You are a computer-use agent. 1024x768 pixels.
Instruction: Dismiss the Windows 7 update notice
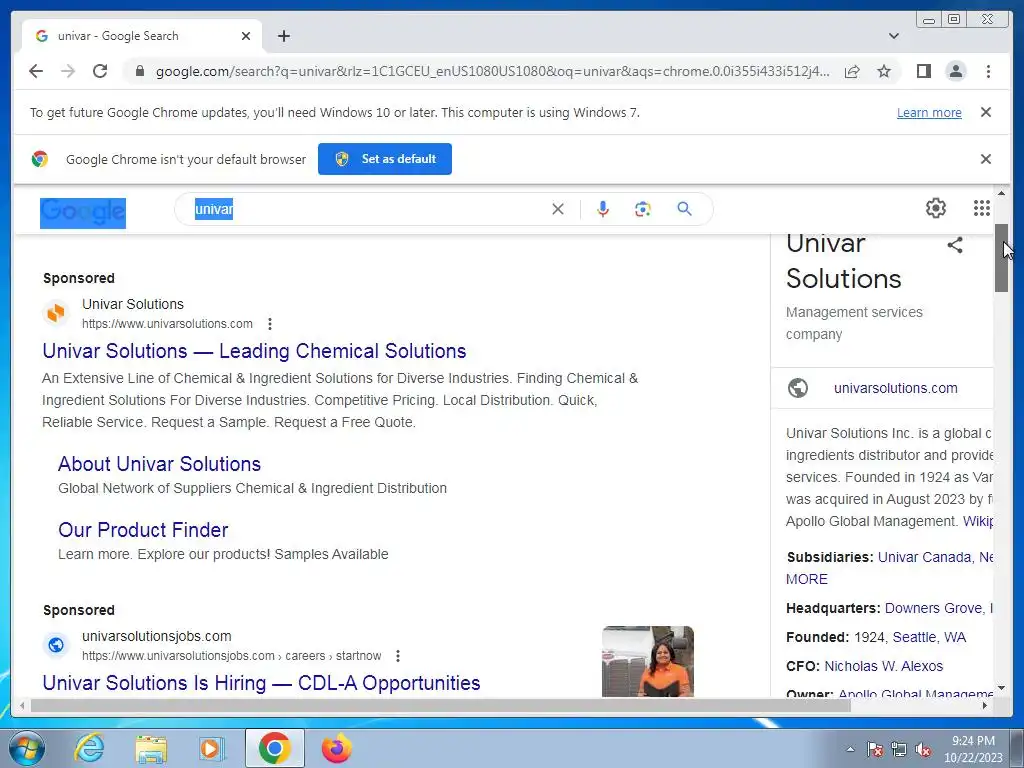(985, 112)
